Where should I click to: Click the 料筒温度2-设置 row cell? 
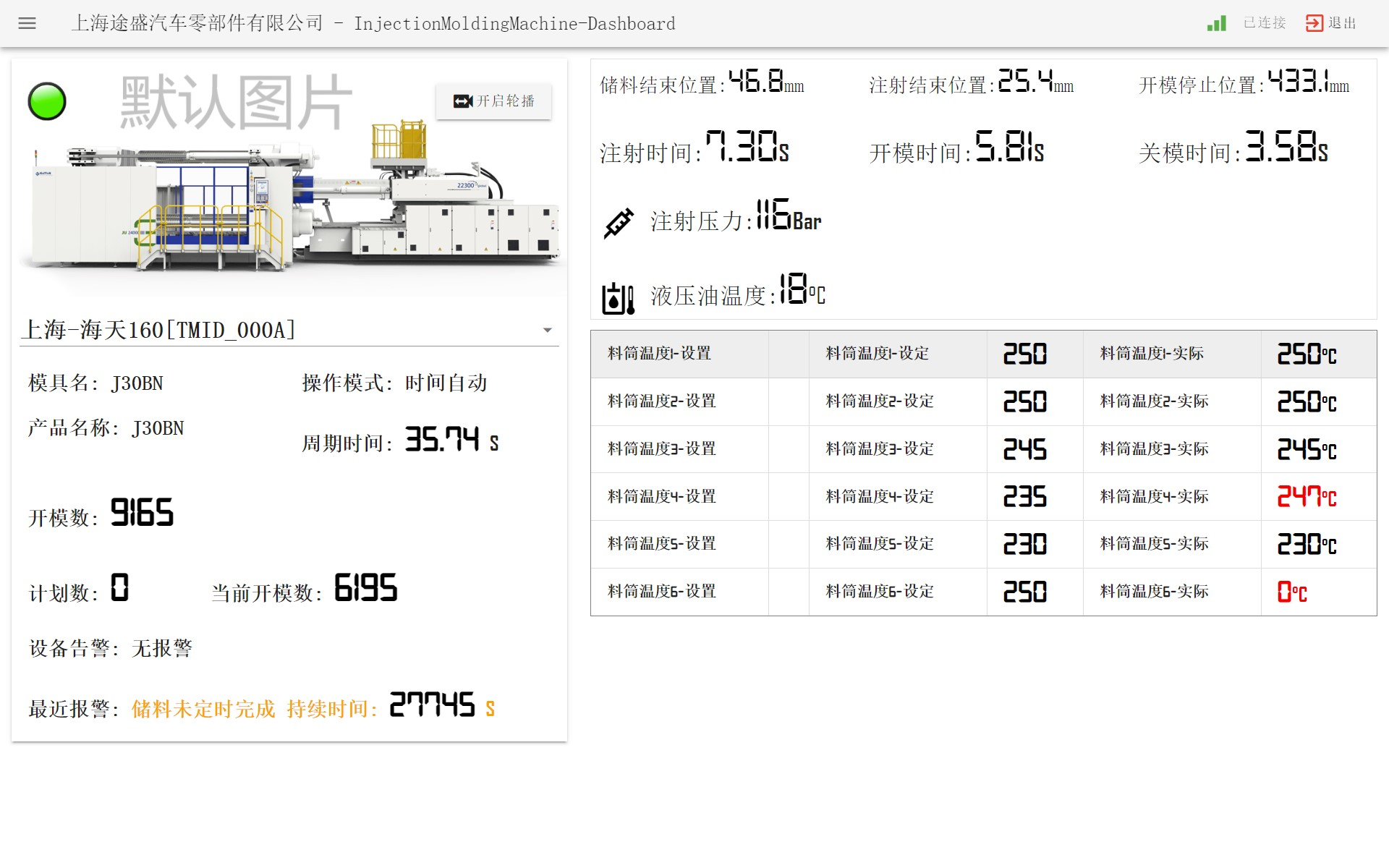[x=679, y=401]
